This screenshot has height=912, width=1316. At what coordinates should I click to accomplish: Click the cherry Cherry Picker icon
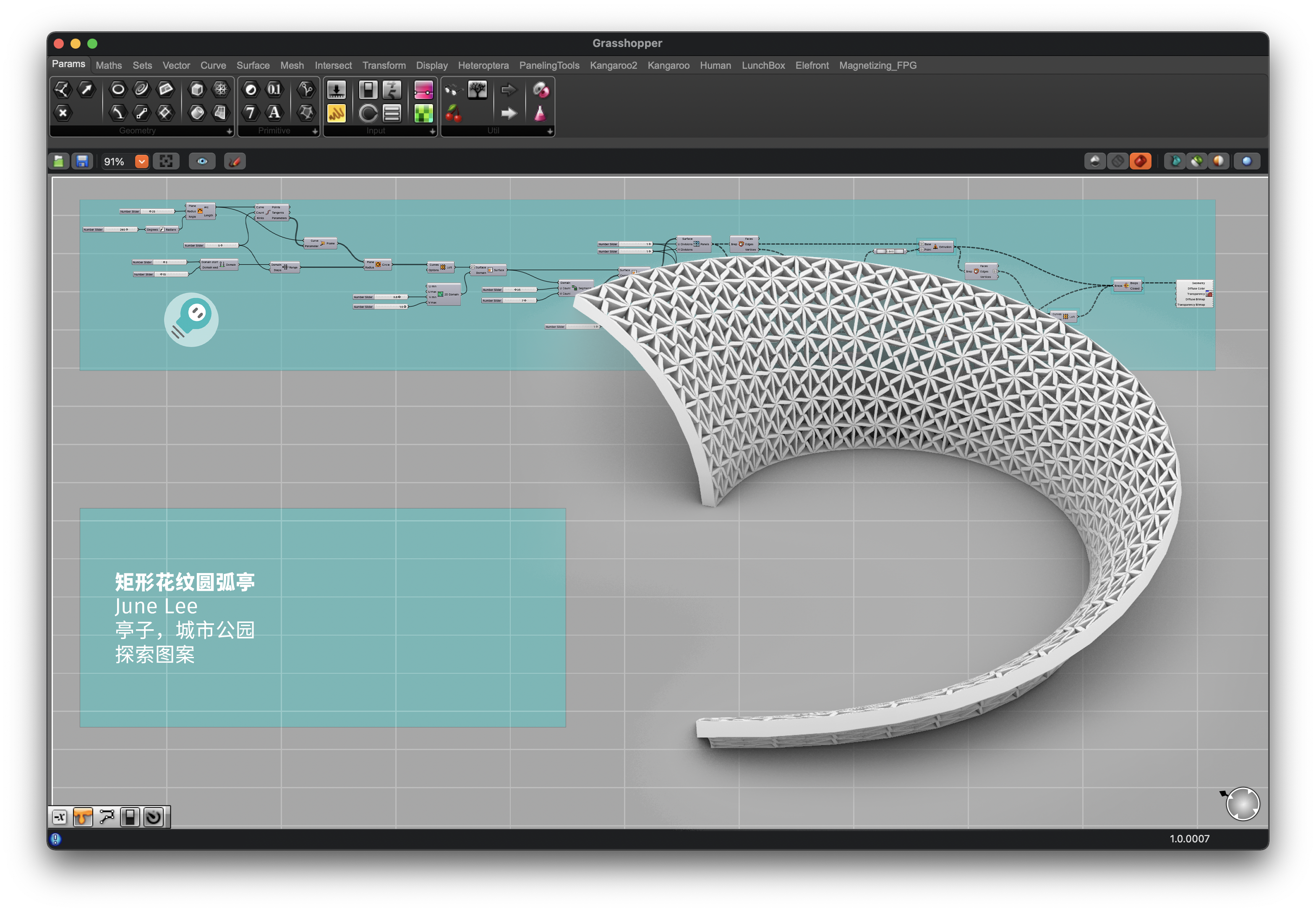click(453, 113)
